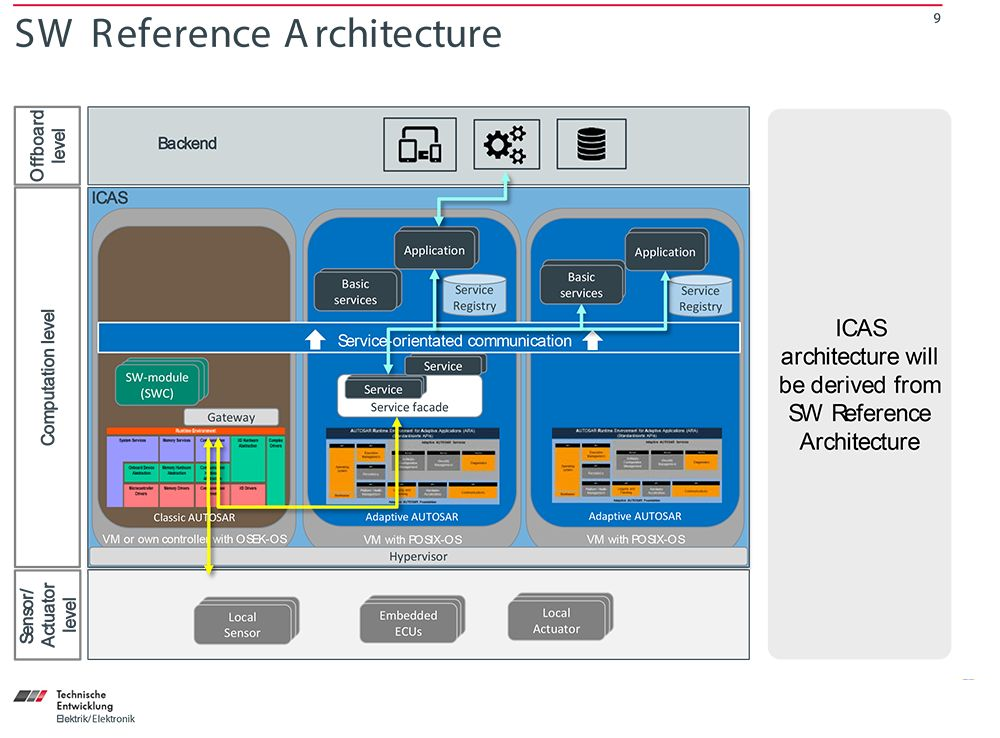Click the Service Registry cylinder in the rightmost VM

point(700,296)
